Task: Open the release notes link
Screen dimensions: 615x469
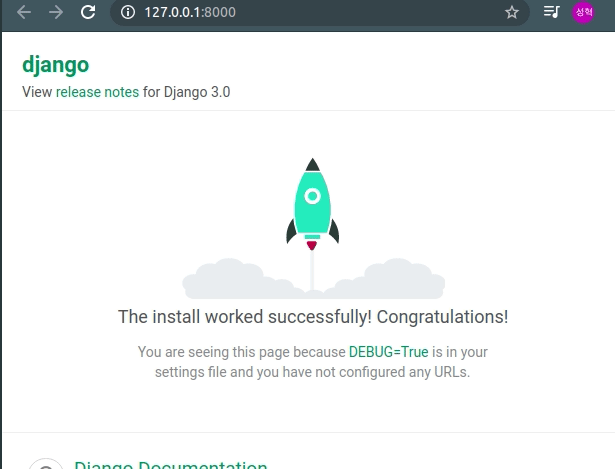Action: pyautogui.click(x=97, y=92)
